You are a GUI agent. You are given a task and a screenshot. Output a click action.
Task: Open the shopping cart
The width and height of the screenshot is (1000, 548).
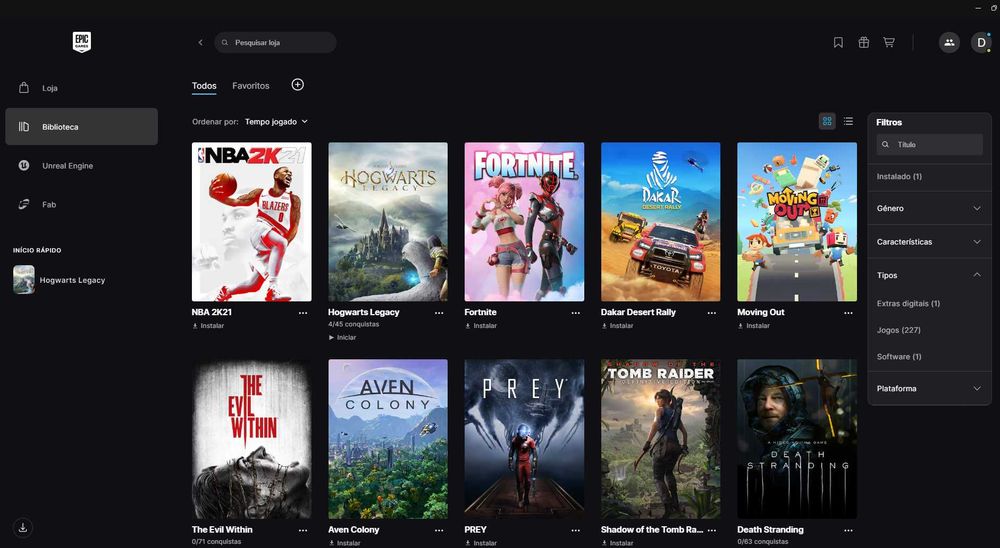tap(888, 43)
